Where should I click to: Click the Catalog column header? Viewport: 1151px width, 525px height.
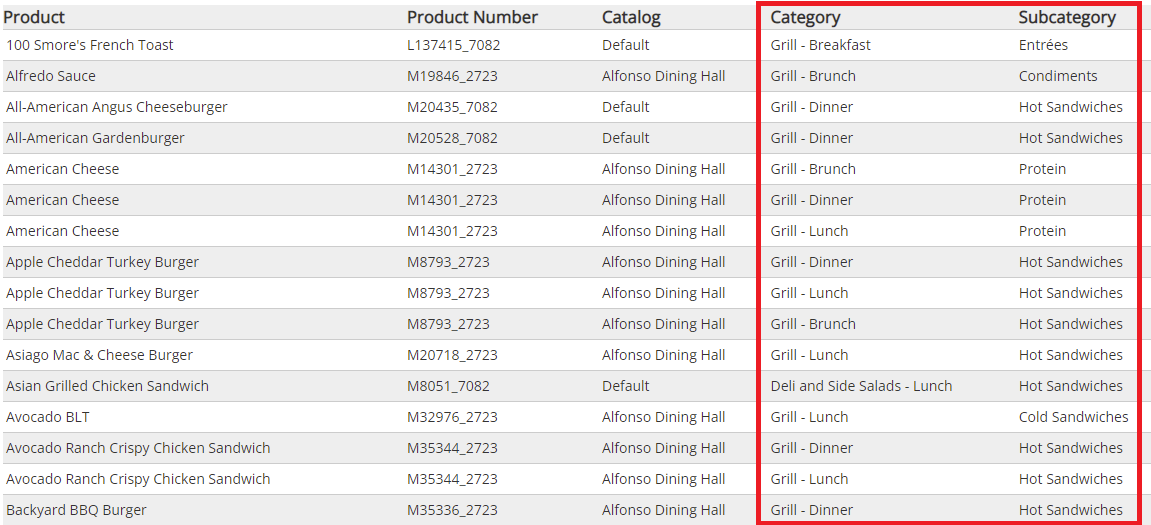click(x=631, y=17)
